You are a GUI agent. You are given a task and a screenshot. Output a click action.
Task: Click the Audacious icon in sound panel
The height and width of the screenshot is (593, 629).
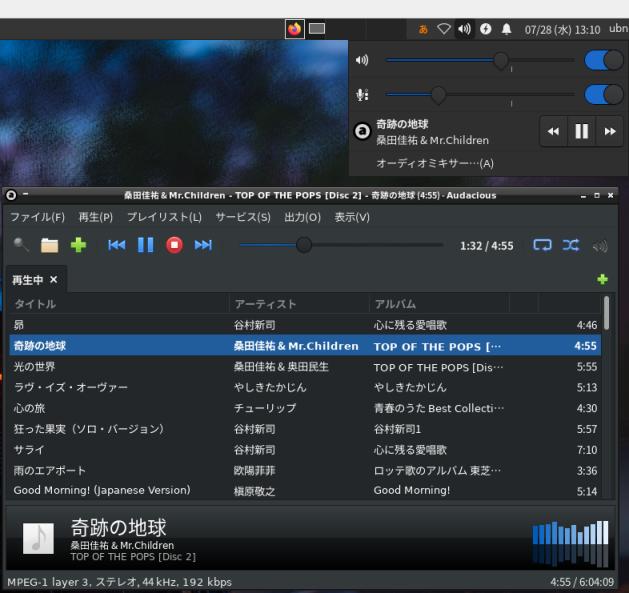click(362, 131)
